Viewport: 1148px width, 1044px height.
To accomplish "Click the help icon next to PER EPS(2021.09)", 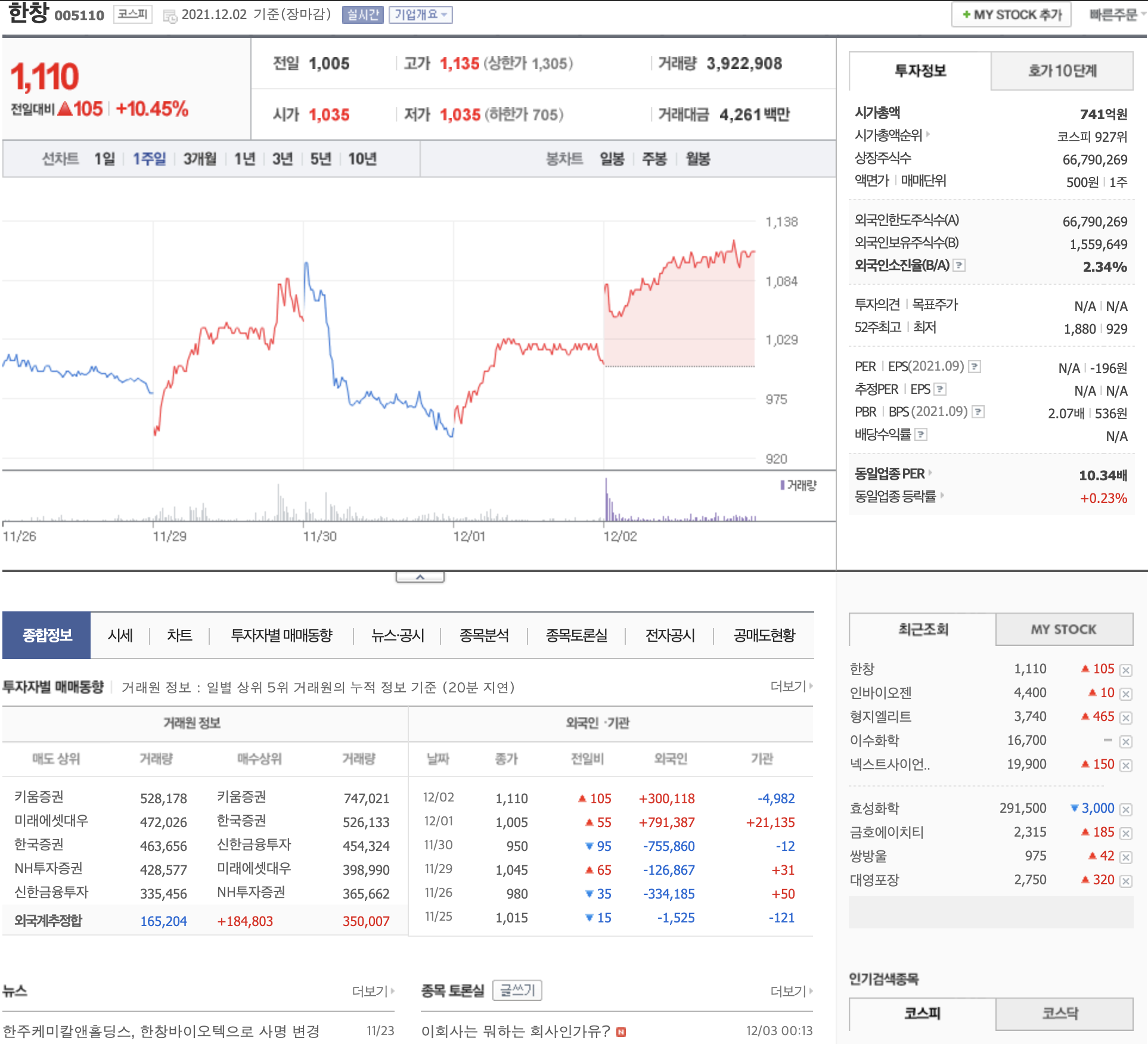I will (975, 366).
